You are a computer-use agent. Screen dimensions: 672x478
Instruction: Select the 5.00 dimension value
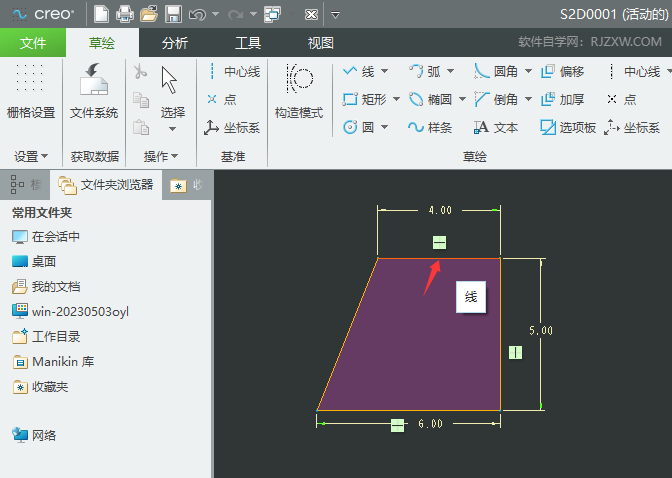pos(541,331)
